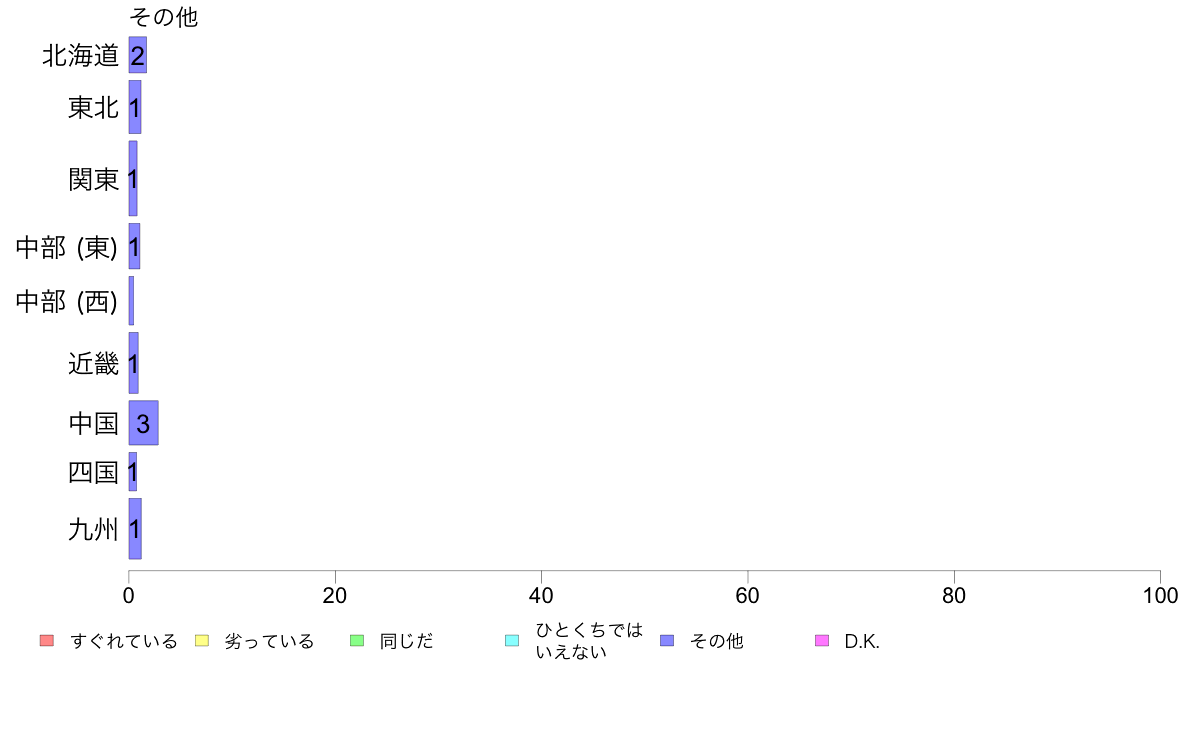Click the 中部 (東) row label
Viewport: 1188px width, 736px height.
tap(67, 247)
